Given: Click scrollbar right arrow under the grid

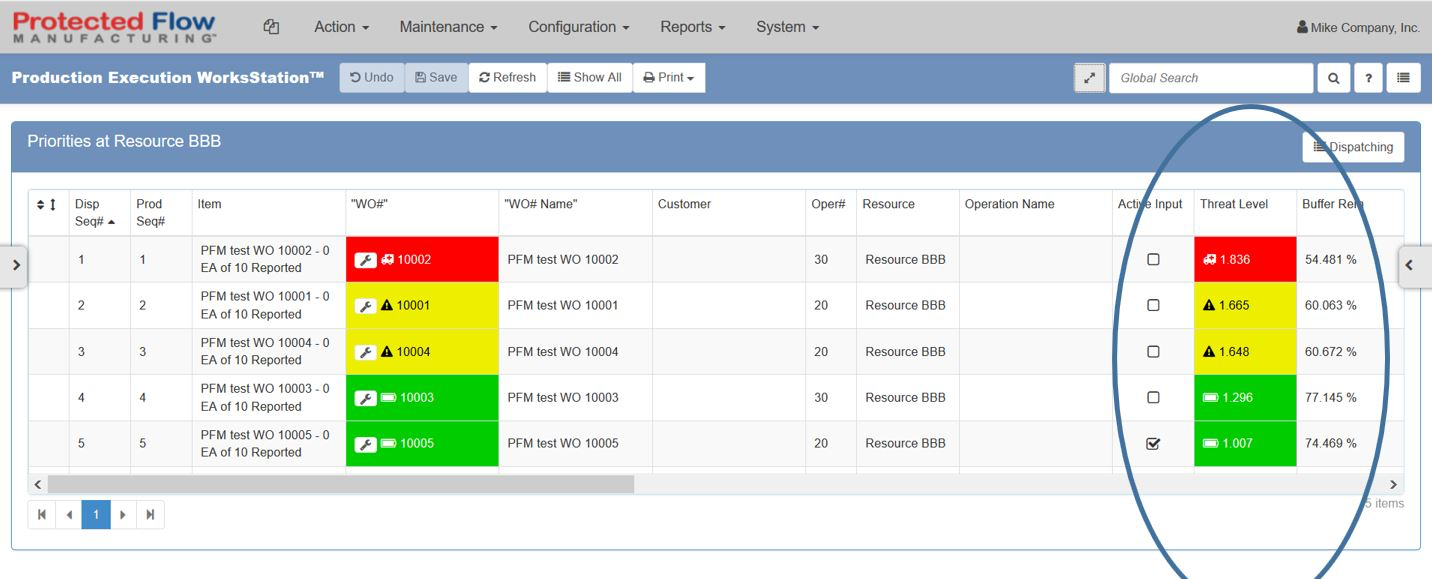Looking at the screenshot, I should pyautogui.click(x=1394, y=484).
